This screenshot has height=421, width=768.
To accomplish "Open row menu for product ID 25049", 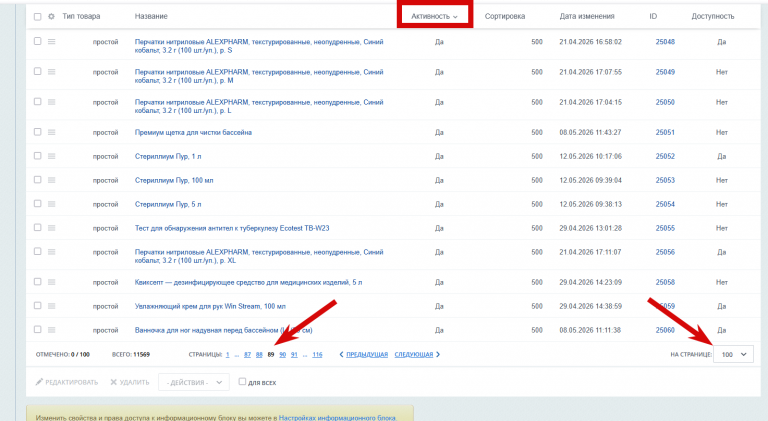I will (x=51, y=72).
